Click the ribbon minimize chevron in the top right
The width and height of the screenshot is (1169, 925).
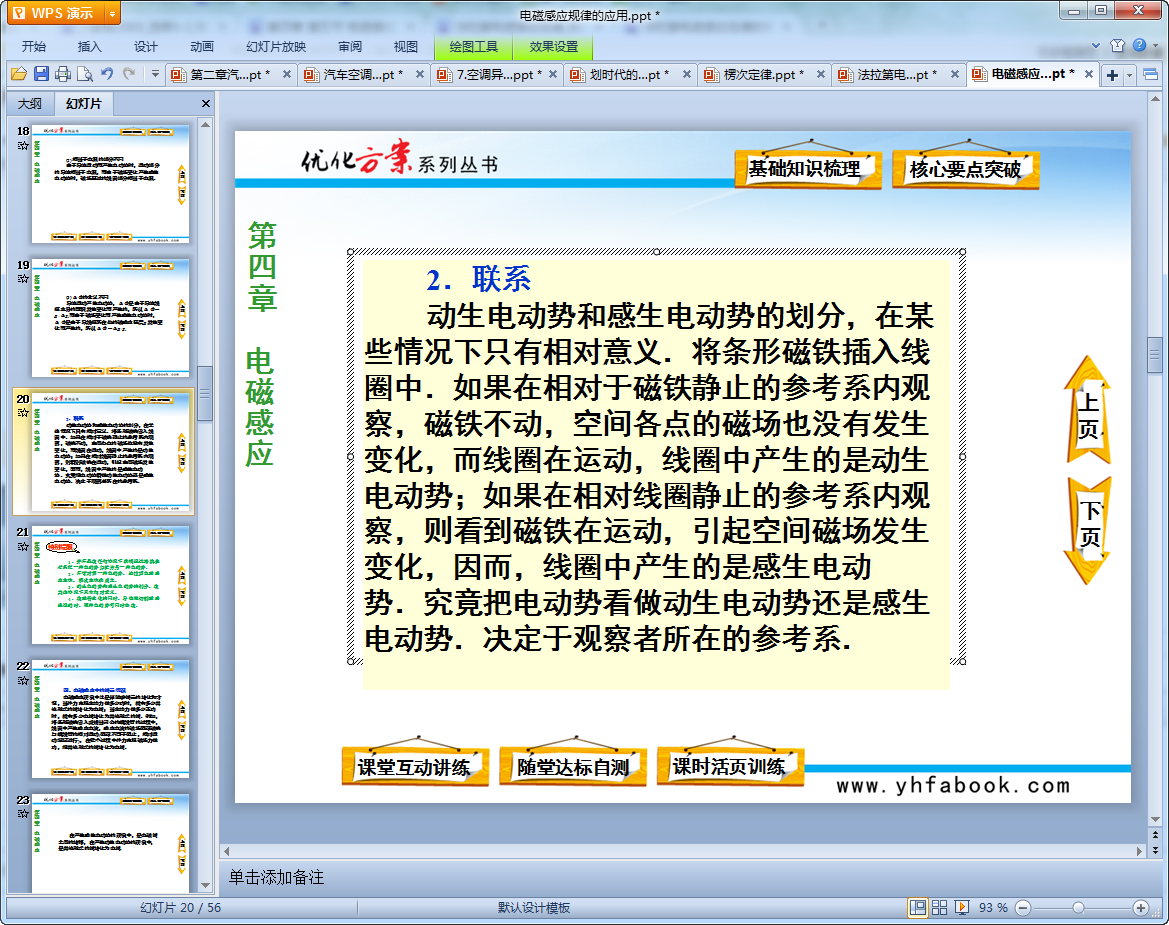(1096, 45)
